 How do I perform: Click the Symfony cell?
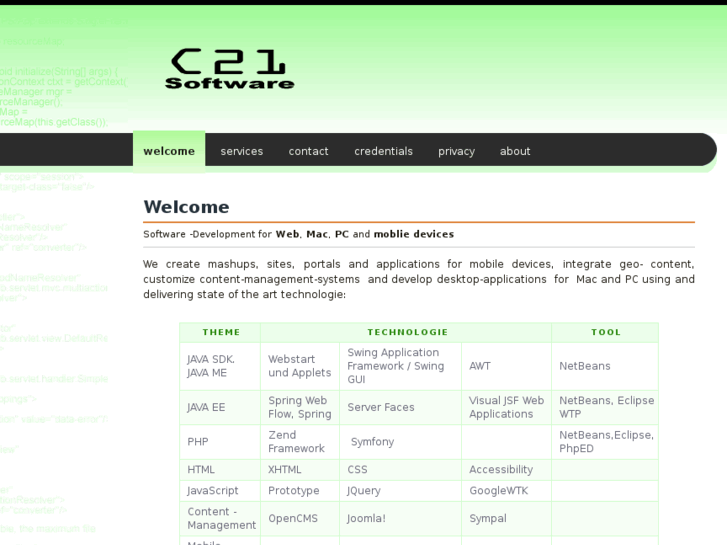click(401, 442)
